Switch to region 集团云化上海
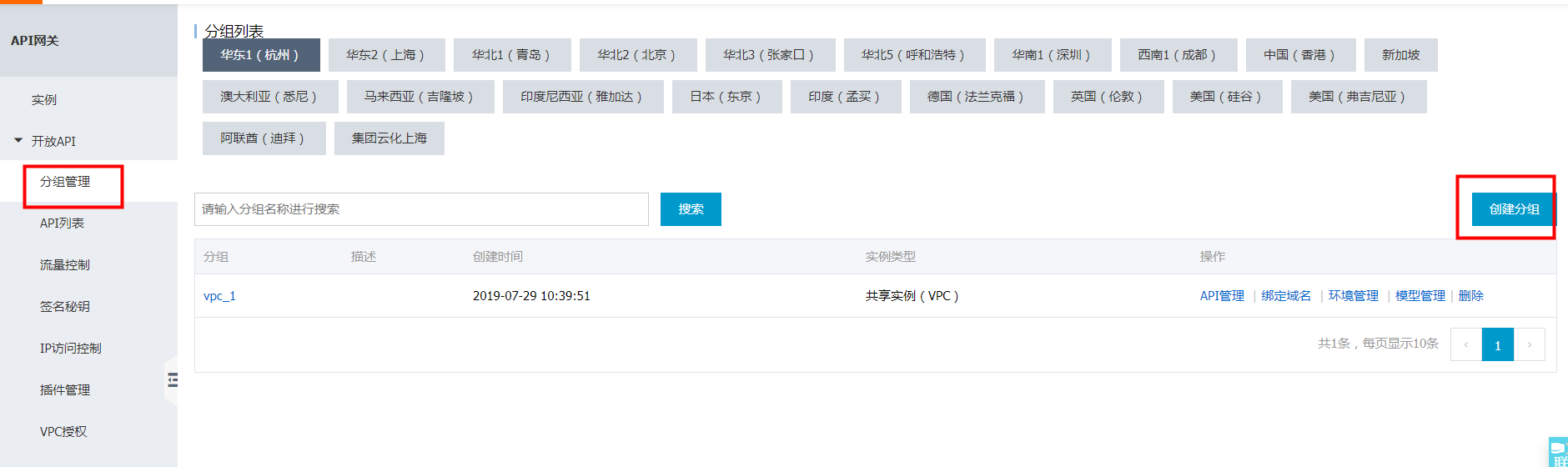 [x=389, y=138]
